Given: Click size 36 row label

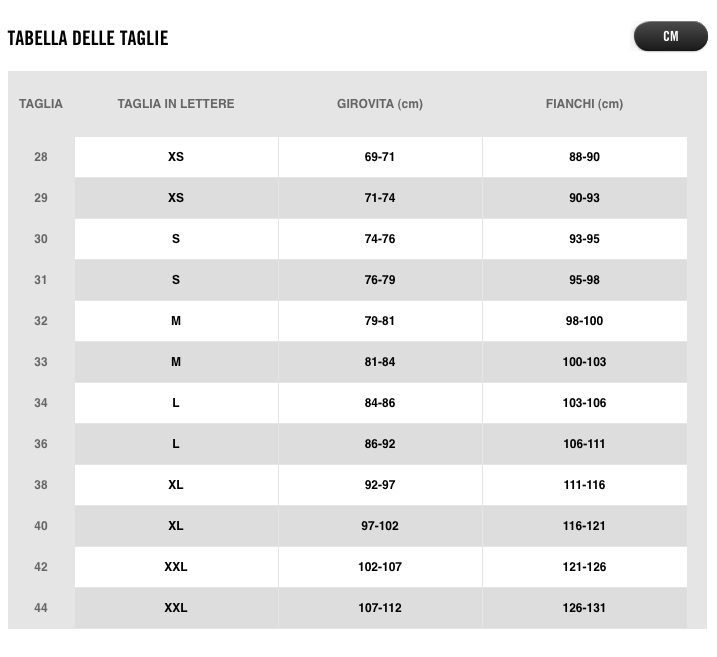Looking at the screenshot, I should tap(41, 444).
